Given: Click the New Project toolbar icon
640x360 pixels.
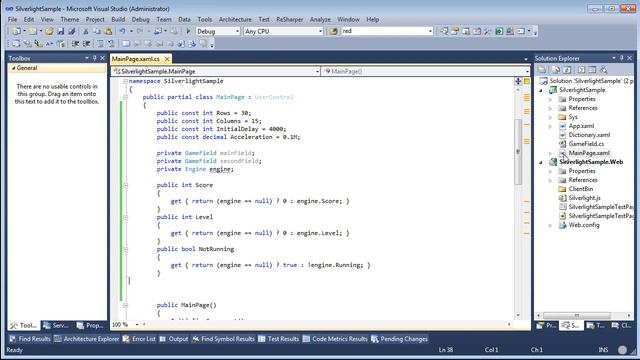Looking at the screenshot, I should [16, 31].
